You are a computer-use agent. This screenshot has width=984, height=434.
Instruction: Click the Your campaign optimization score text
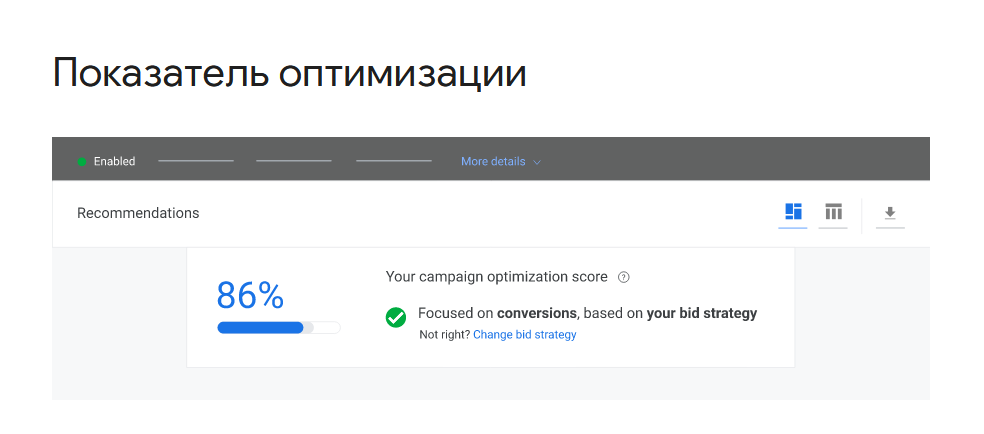pyautogui.click(x=496, y=277)
